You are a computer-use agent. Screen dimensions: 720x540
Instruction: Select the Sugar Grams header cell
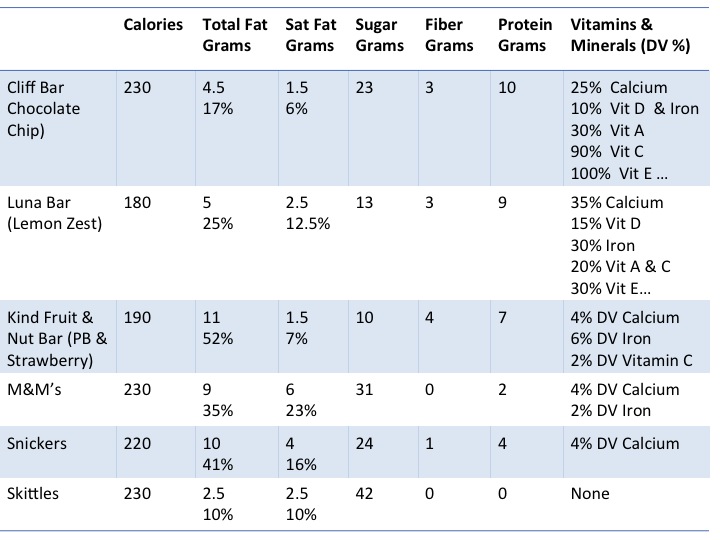point(379,35)
